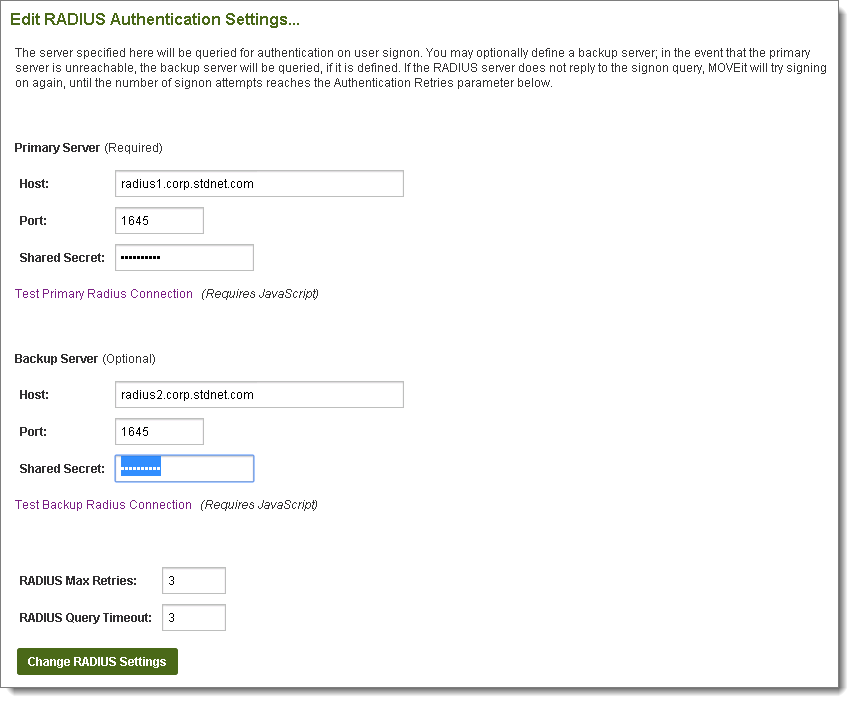This screenshot has height=703, width=854.
Task: Click the RADIUS Query Timeout label
Action: tap(86, 618)
